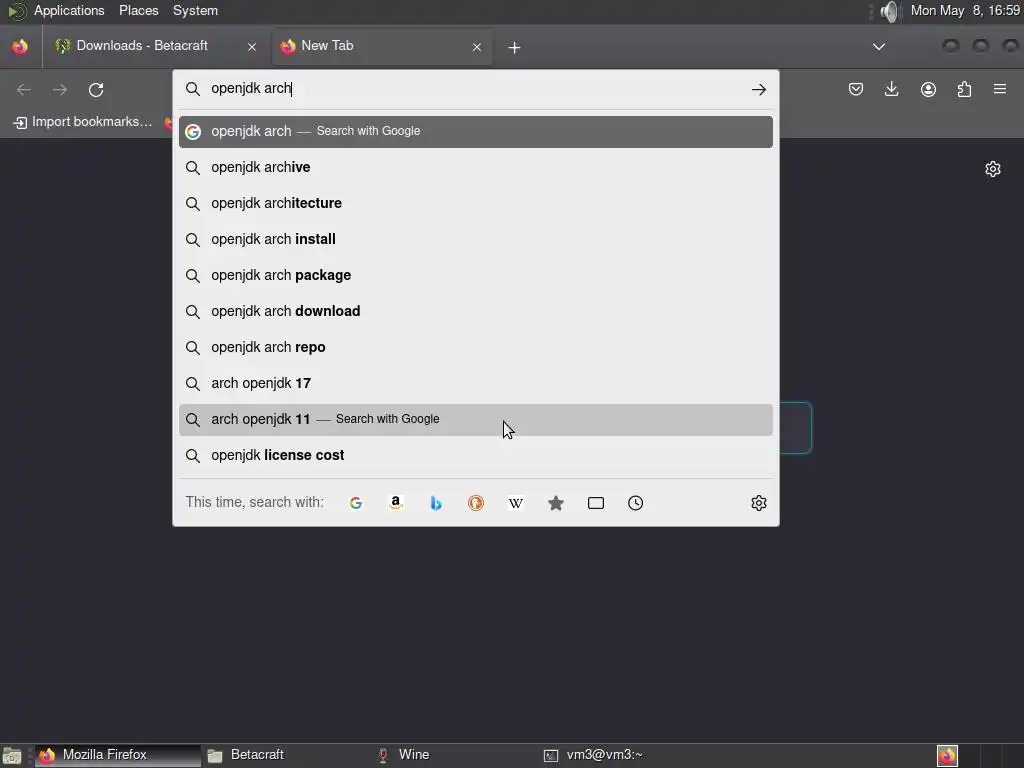Image resolution: width=1024 pixels, height=768 pixels.
Task: Choose suggestion openjdk architecture
Action: point(475,203)
